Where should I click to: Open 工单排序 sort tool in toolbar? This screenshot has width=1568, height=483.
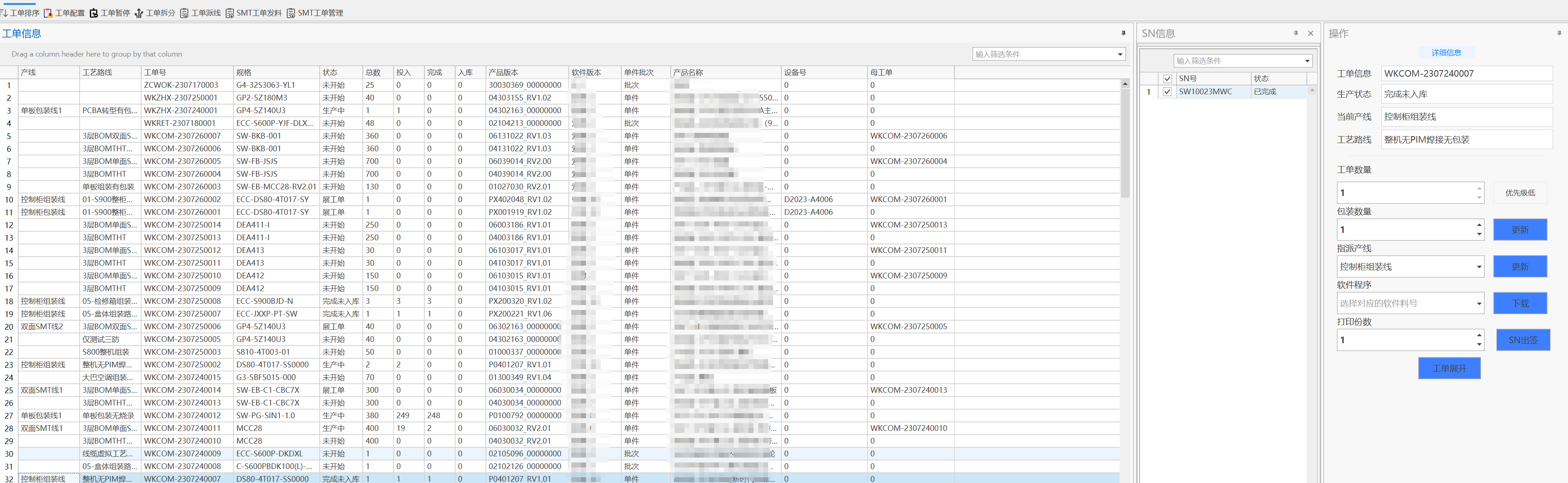pyautogui.click(x=20, y=13)
